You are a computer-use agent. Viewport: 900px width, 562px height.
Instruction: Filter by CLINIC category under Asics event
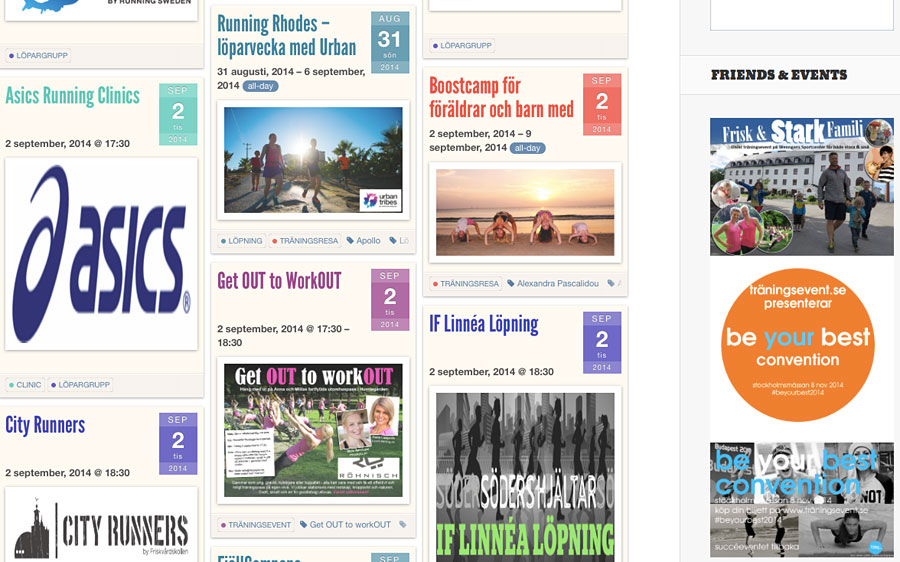click(25, 385)
